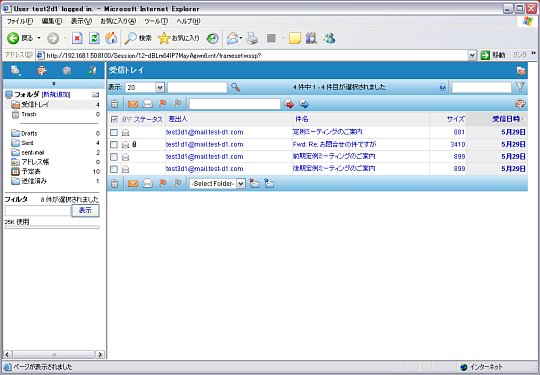Open IE Favorites (お気に入り) star button
The height and width of the screenshot is (375, 540).
point(178,38)
